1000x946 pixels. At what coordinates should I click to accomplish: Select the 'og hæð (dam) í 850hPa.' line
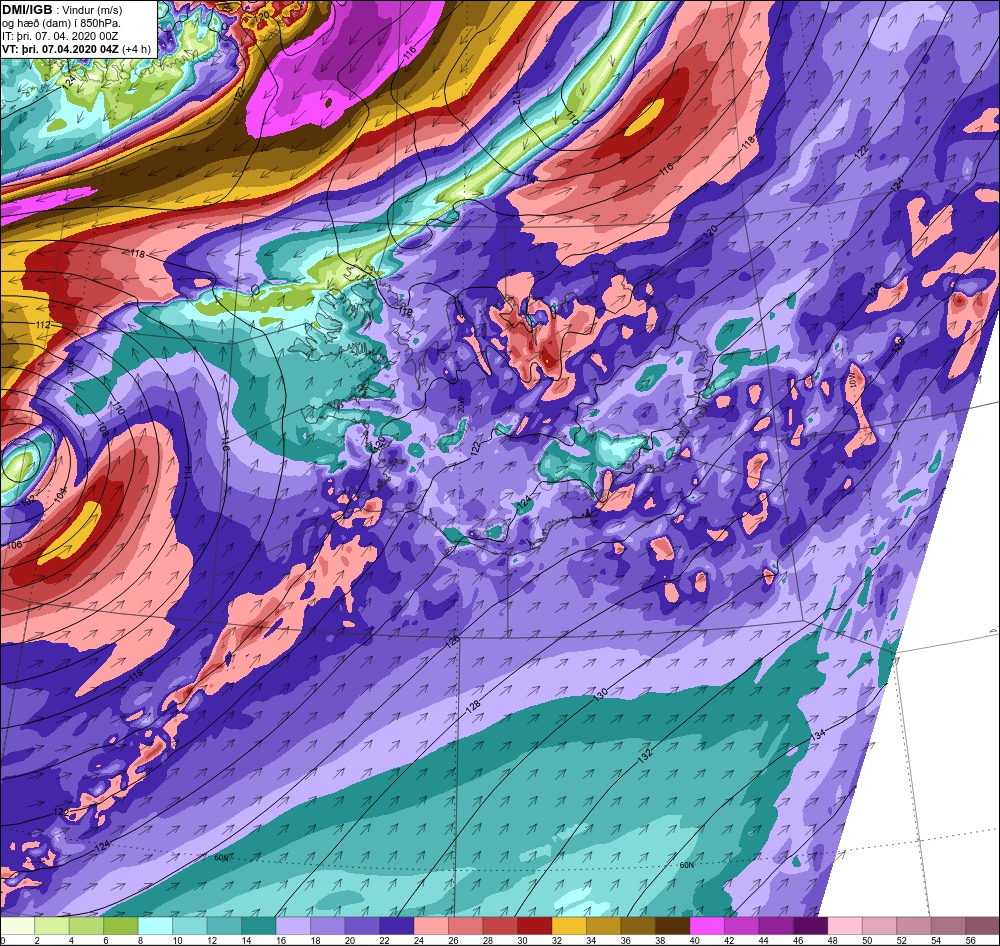click(x=61, y=24)
